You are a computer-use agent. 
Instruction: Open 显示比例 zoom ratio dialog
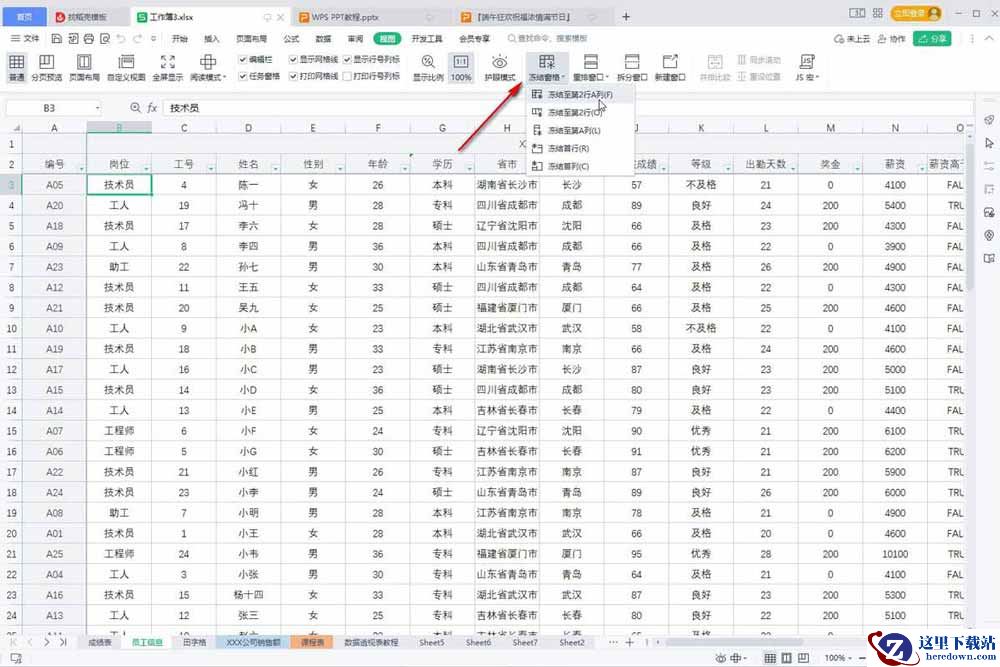428,68
